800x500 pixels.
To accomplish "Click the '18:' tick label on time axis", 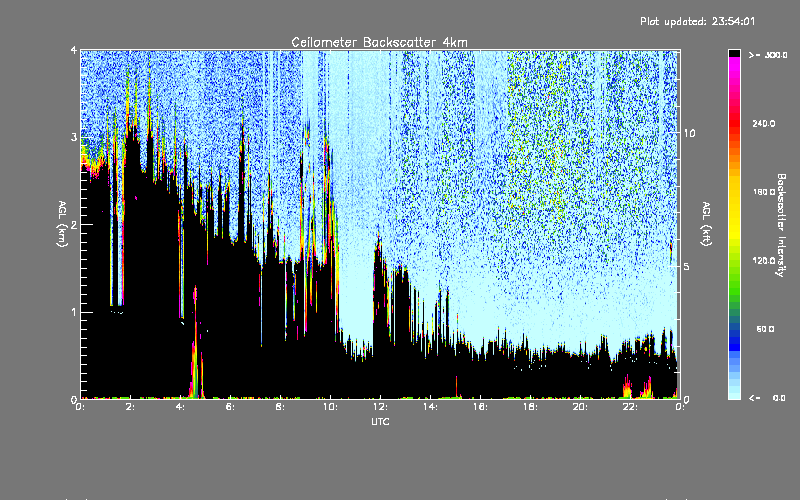I will click(x=530, y=407).
